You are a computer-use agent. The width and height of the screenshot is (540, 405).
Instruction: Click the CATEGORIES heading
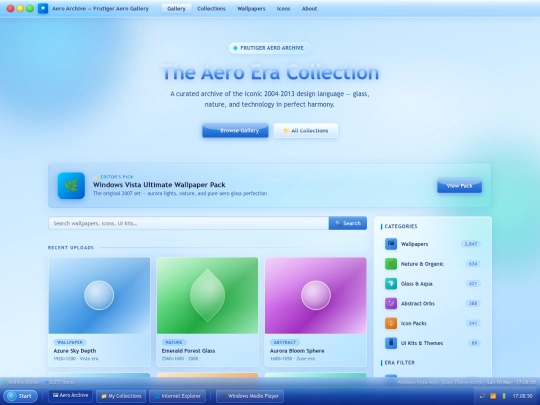pos(401,226)
